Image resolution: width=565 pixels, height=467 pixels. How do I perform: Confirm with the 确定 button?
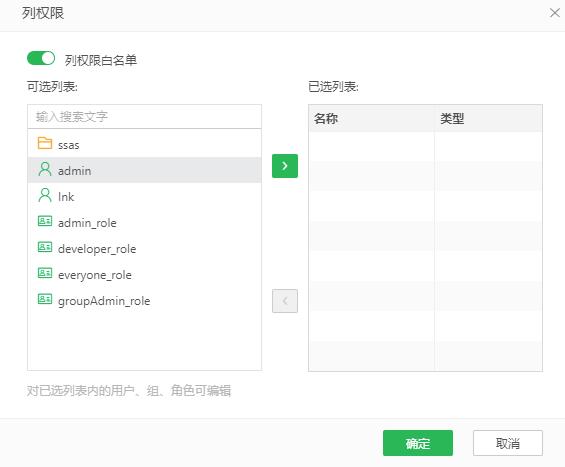coord(418,443)
